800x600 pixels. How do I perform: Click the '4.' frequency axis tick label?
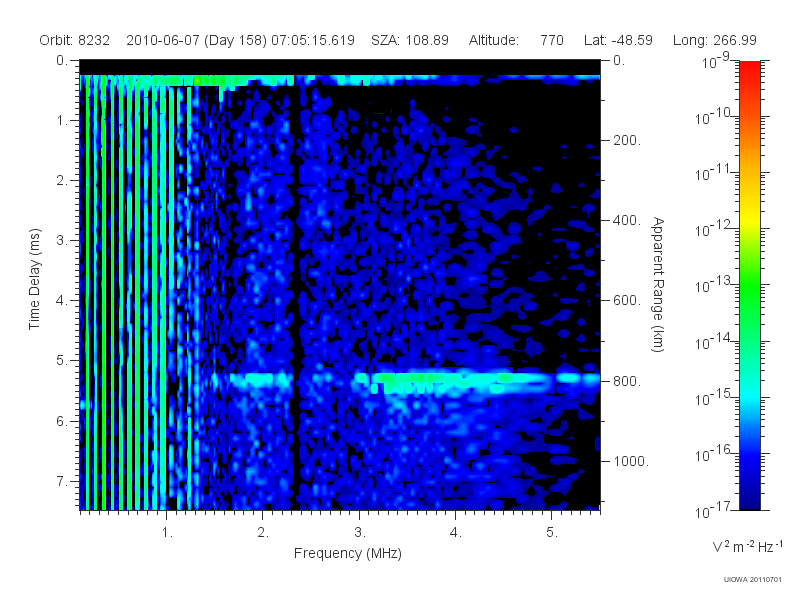456,533
